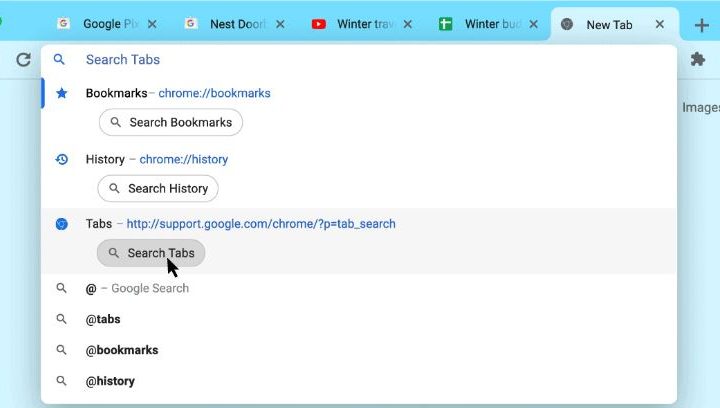Viewport: 720px width, 408px height.
Task: Click the magnifier icon beside @tabs
Action: [61, 319]
